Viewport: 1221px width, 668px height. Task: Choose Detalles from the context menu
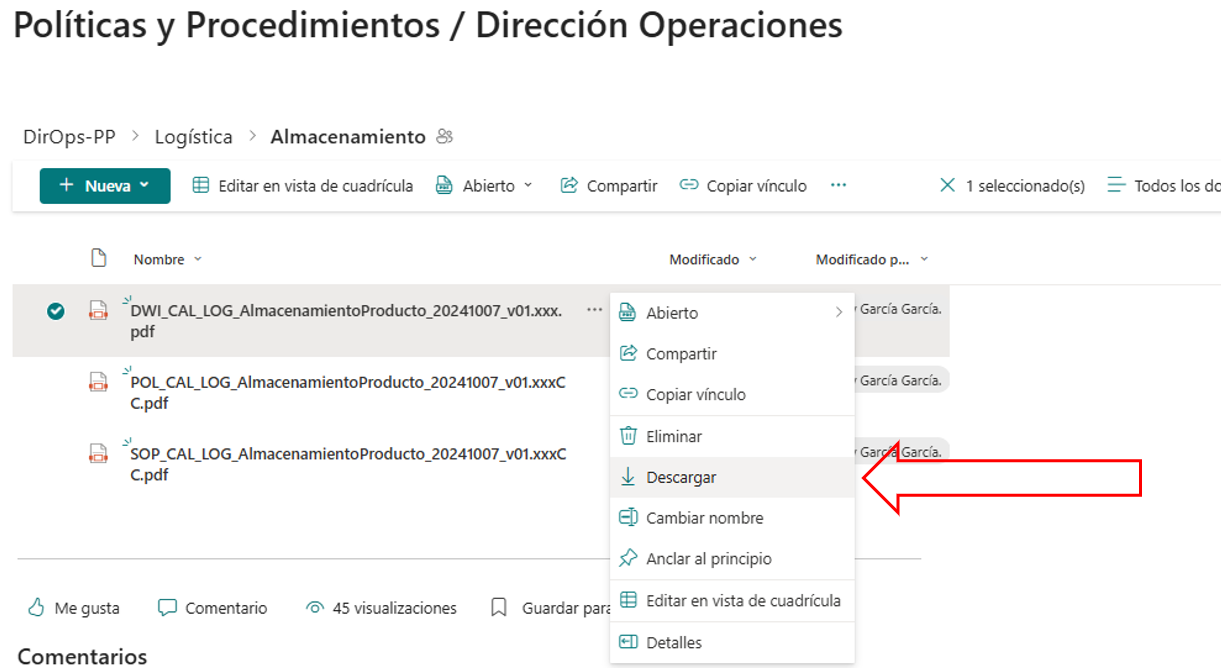point(674,642)
